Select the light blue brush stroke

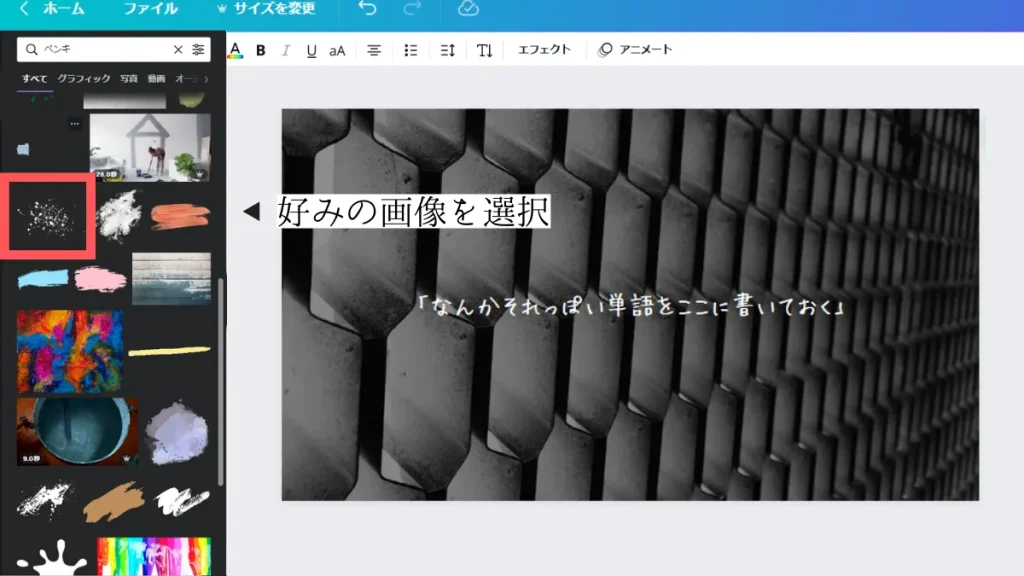point(43,279)
